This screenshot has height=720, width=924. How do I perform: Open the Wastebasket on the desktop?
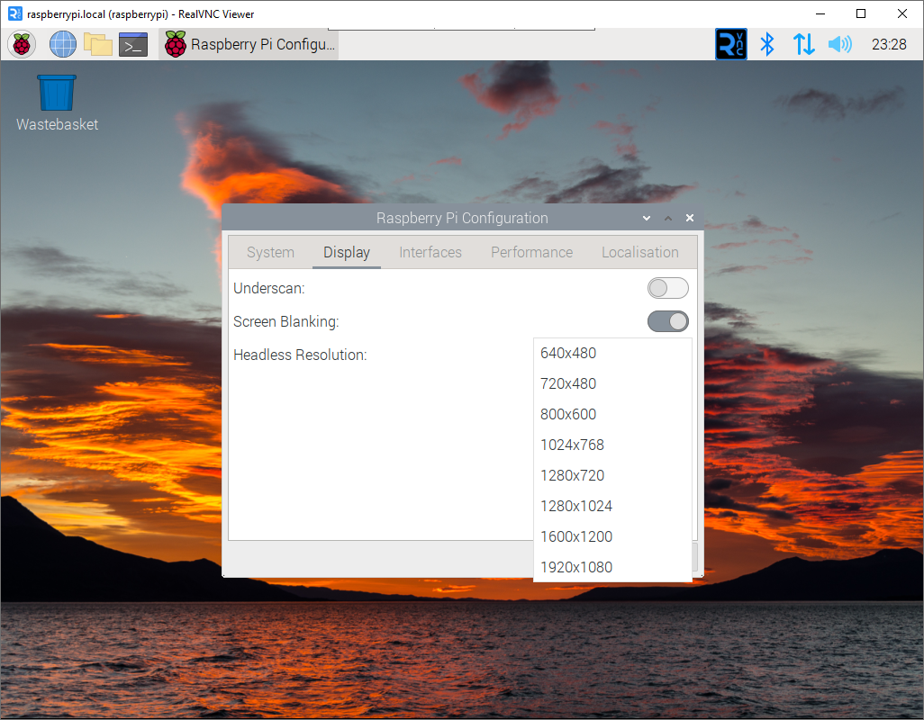(x=56, y=95)
